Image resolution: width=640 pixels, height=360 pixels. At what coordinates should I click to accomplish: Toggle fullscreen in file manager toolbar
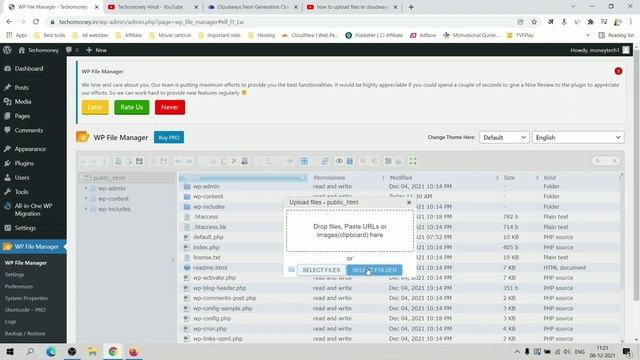tap(413, 161)
